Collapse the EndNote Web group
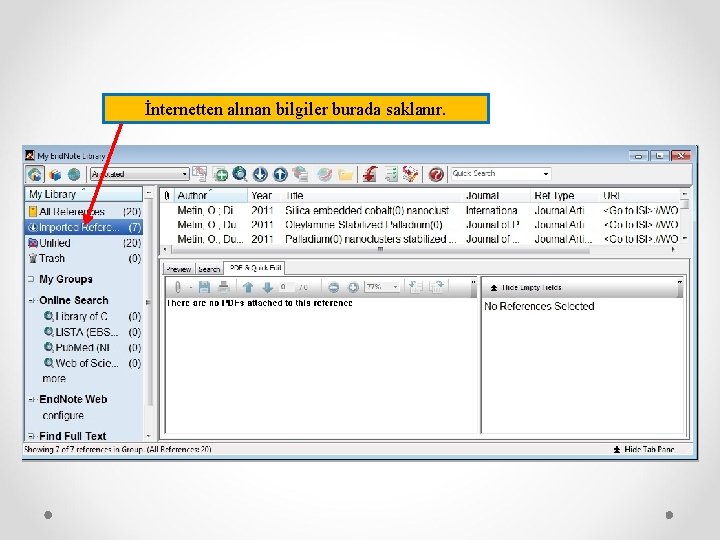The height and width of the screenshot is (540, 720). pos(31,399)
